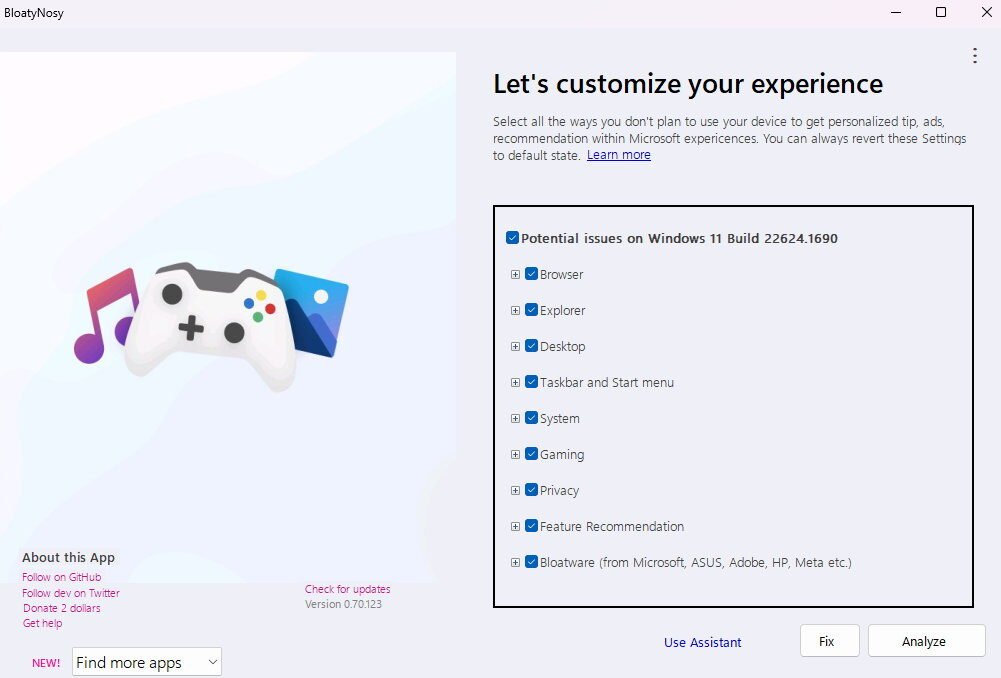1001x678 pixels.
Task: Click Check for updates link
Action: tap(347, 589)
